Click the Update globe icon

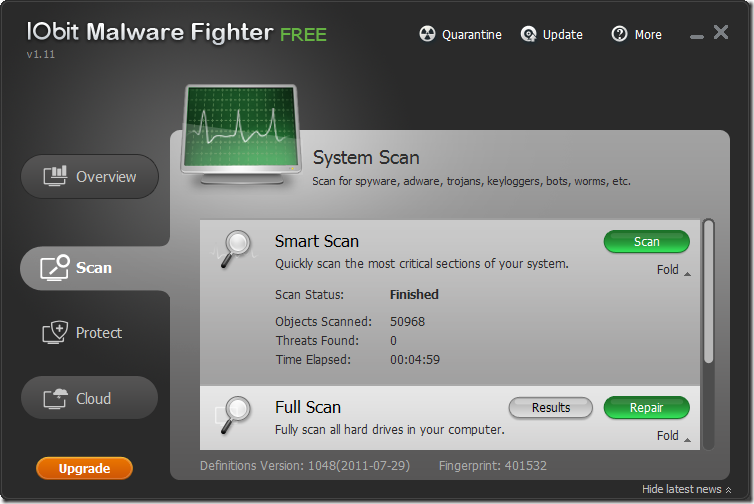click(x=529, y=34)
